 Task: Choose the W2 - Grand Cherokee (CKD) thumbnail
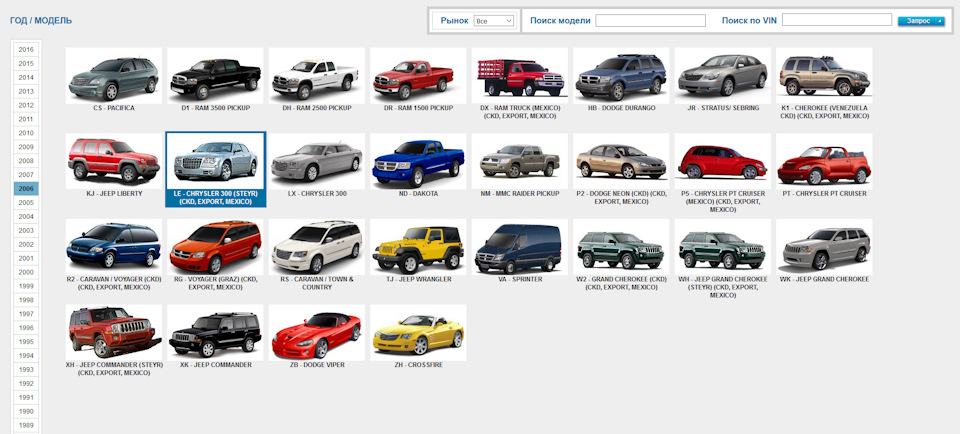coord(621,247)
